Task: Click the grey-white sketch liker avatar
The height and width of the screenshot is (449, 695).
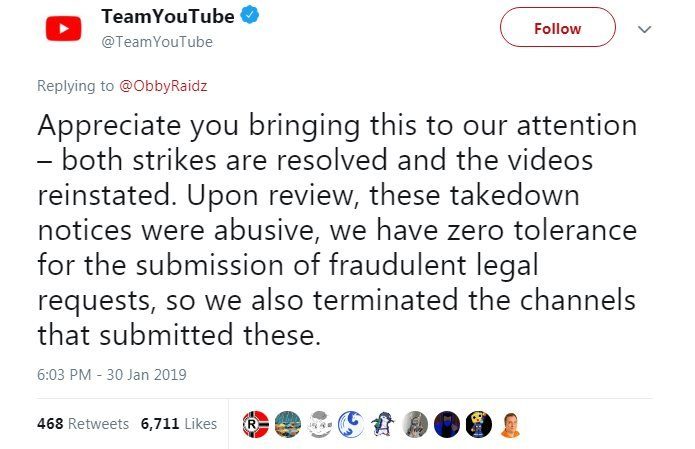Action: click(x=320, y=424)
